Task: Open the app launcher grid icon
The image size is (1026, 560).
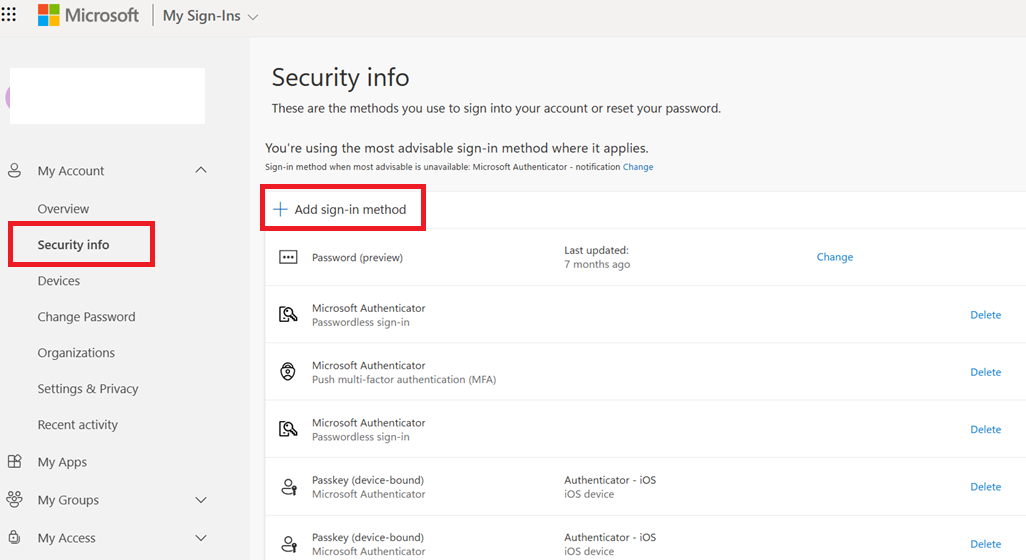Action: 9,16
